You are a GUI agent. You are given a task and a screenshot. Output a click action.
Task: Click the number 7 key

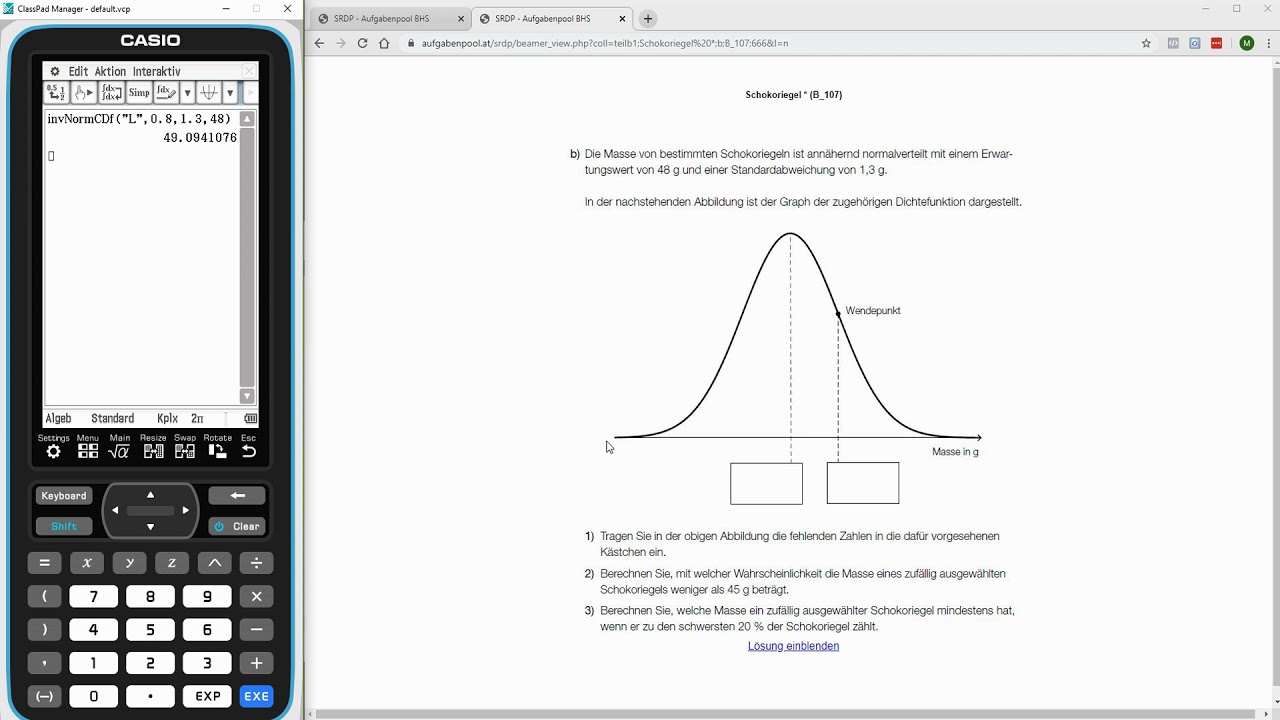[94, 597]
